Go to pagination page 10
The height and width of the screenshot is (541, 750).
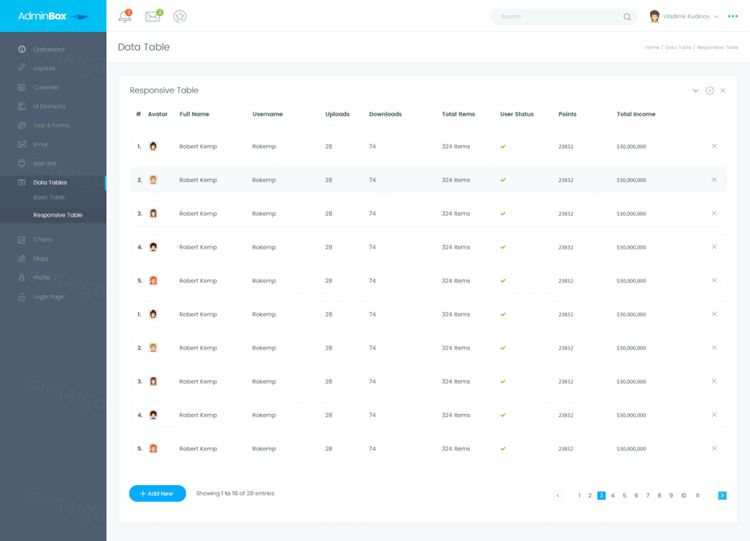pos(684,496)
